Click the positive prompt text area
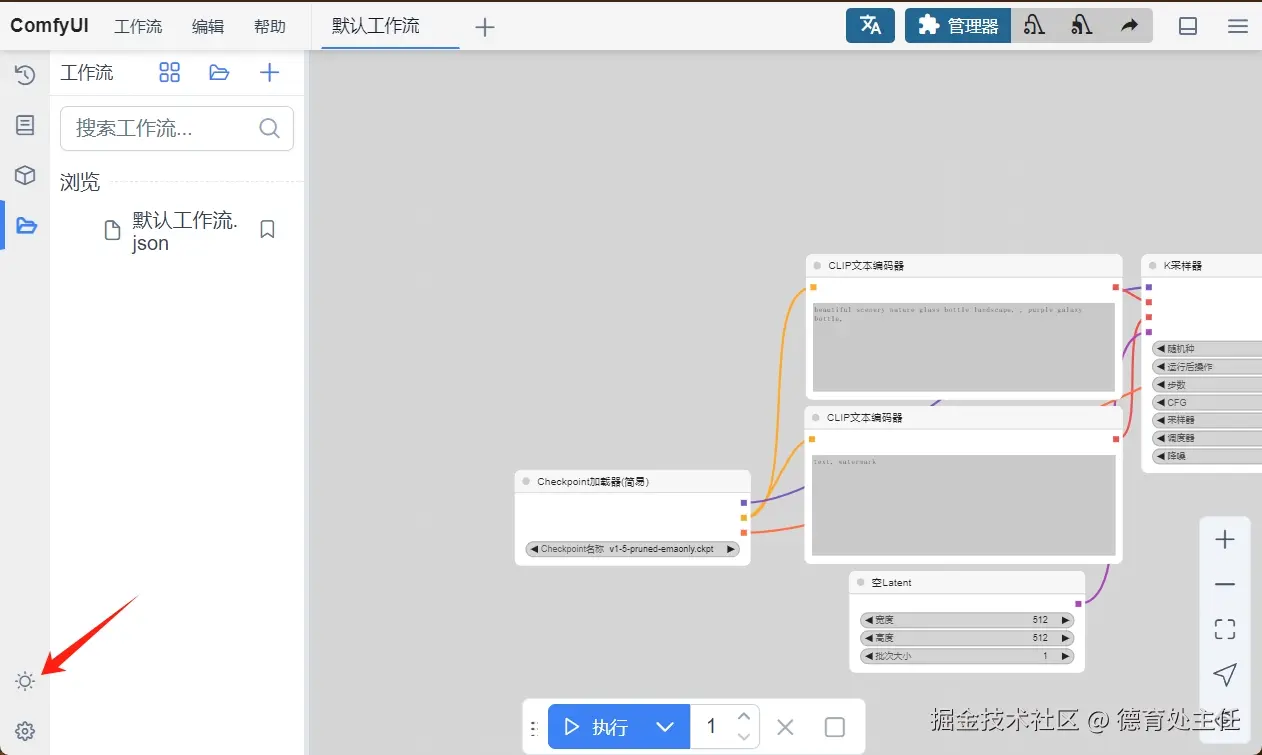Viewport: 1262px width, 755px height. (964, 347)
